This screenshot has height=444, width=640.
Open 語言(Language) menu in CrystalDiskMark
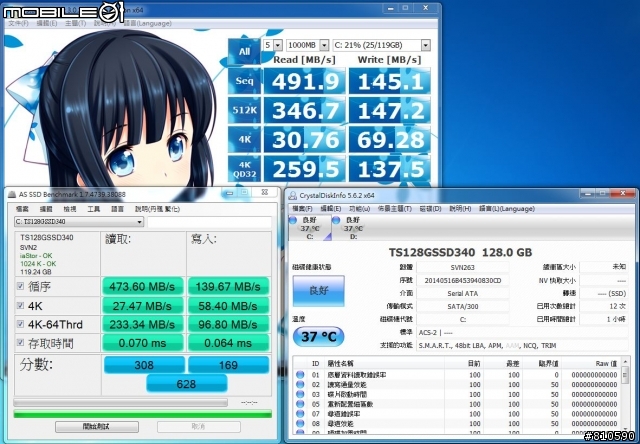[x=147, y=23]
